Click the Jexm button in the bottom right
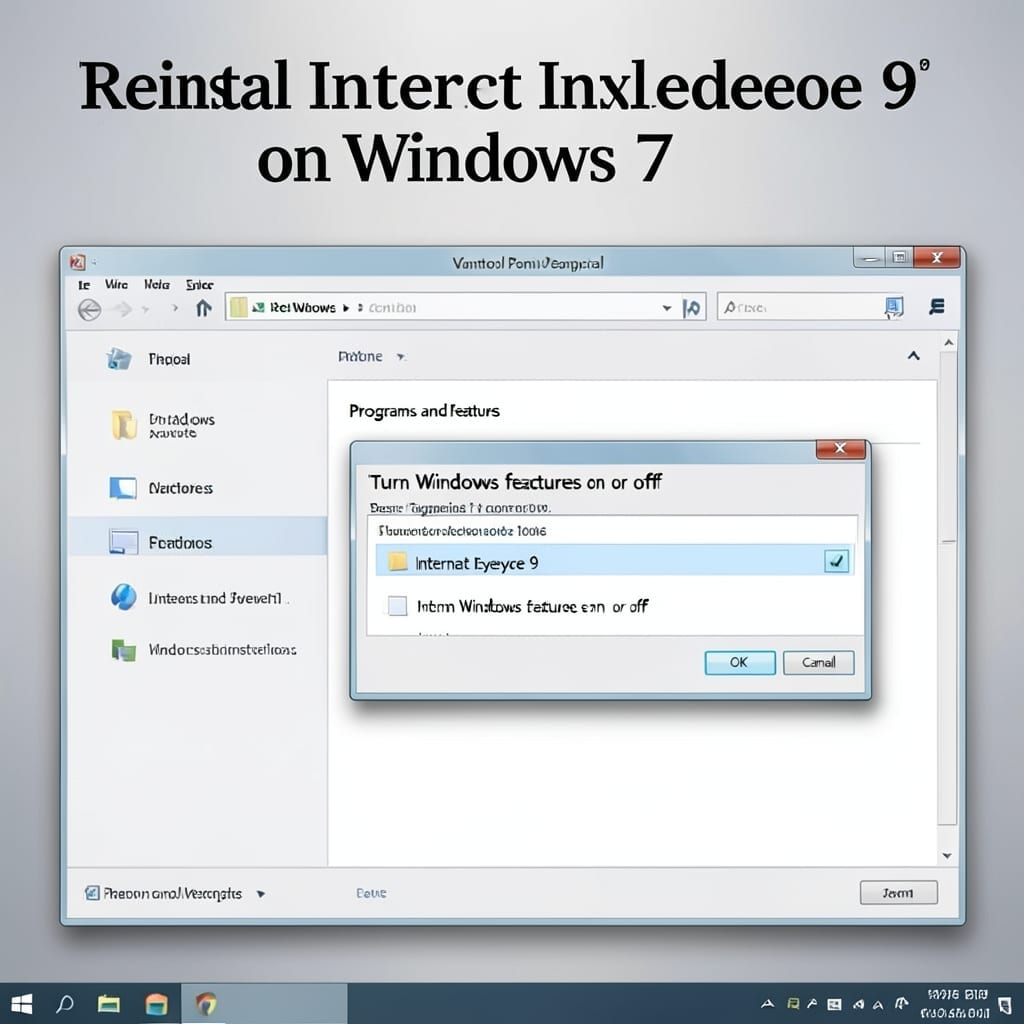The height and width of the screenshot is (1024, 1024). (x=899, y=892)
